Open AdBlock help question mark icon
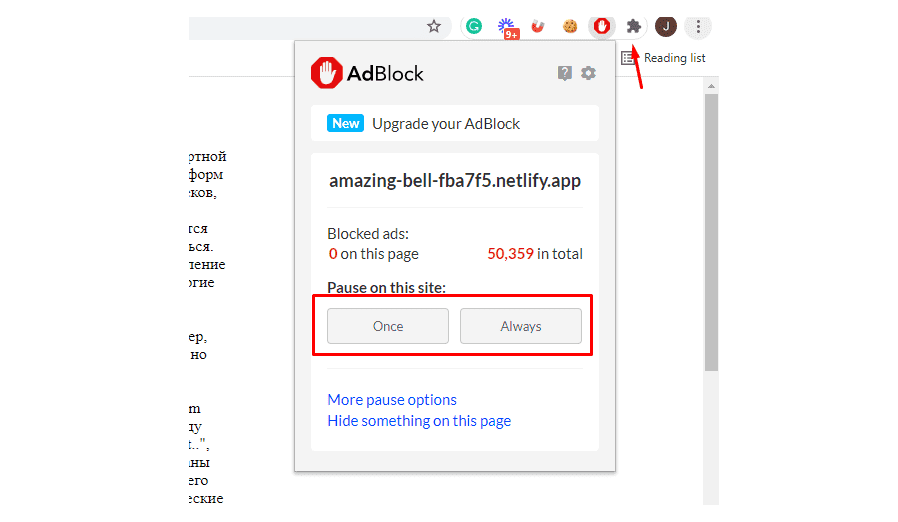This screenshot has height=522, width=898. pyautogui.click(x=565, y=73)
